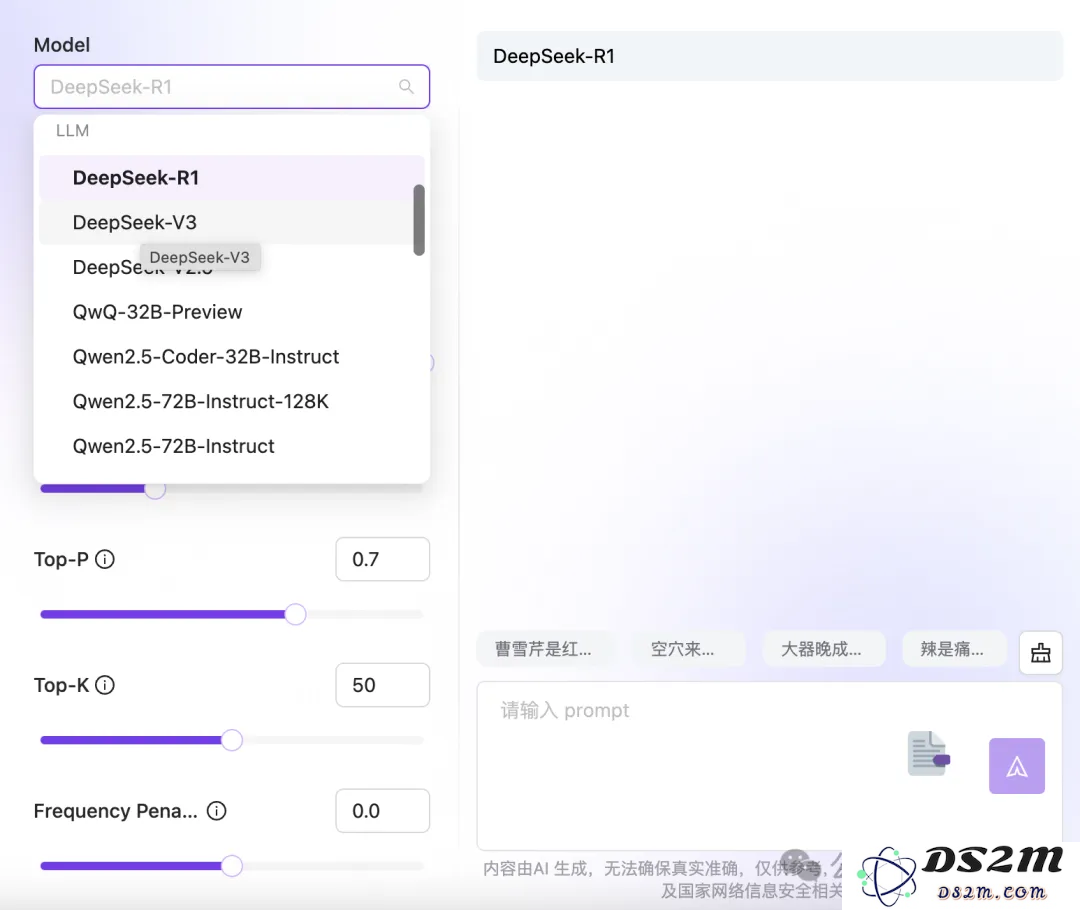Click the purple send button
This screenshot has height=910, width=1080.
[x=1017, y=766]
